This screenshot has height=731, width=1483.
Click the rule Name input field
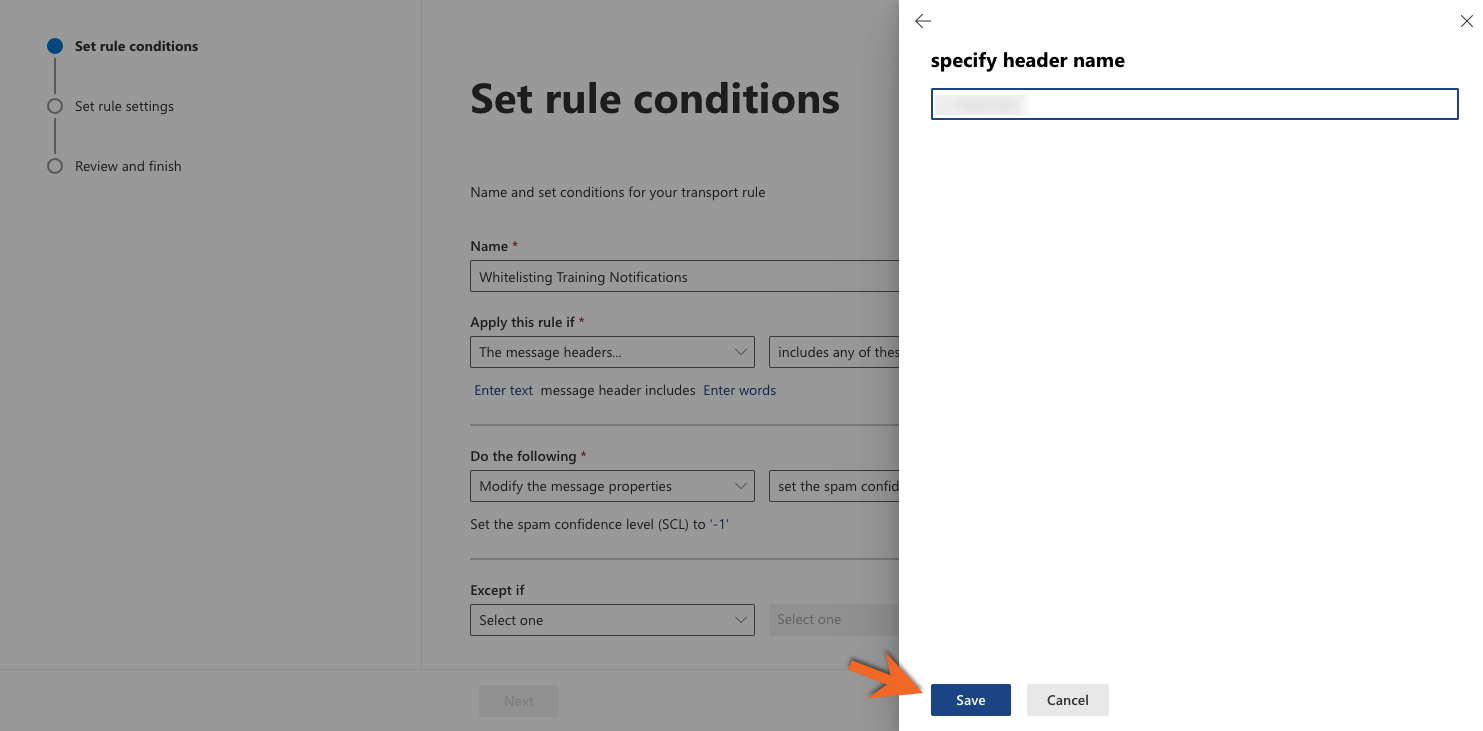click(684, 277)
